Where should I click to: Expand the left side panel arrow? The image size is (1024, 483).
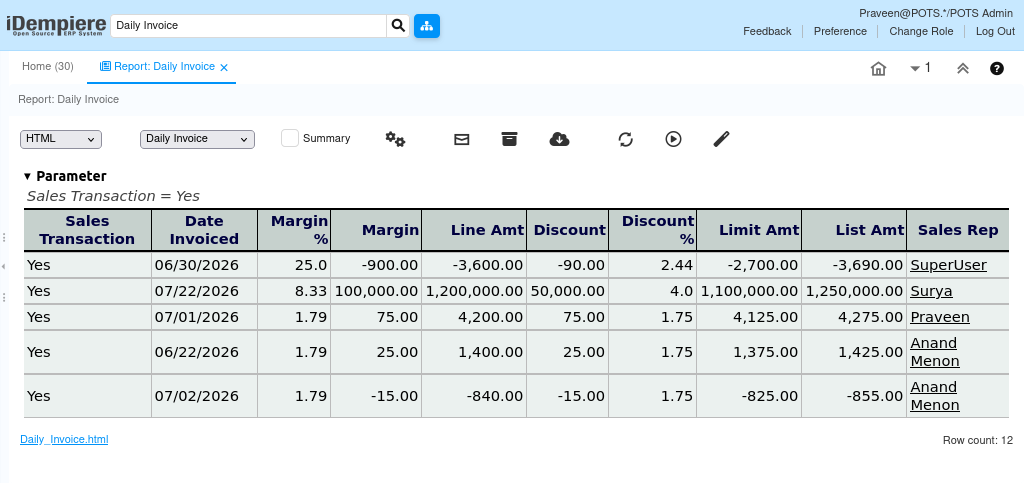[3, 266]
